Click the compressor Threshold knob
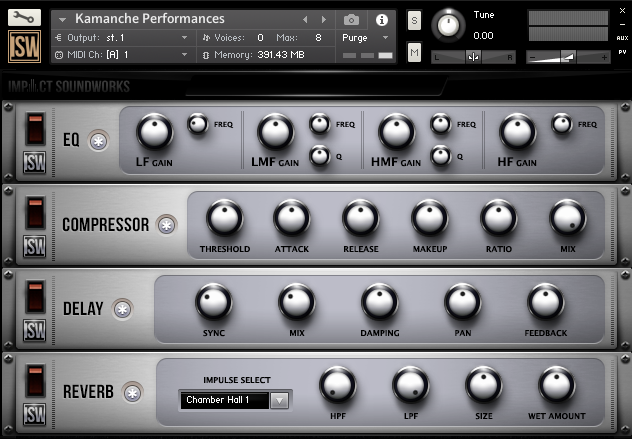This screenshot has height=439, width=632. [225, 218]
